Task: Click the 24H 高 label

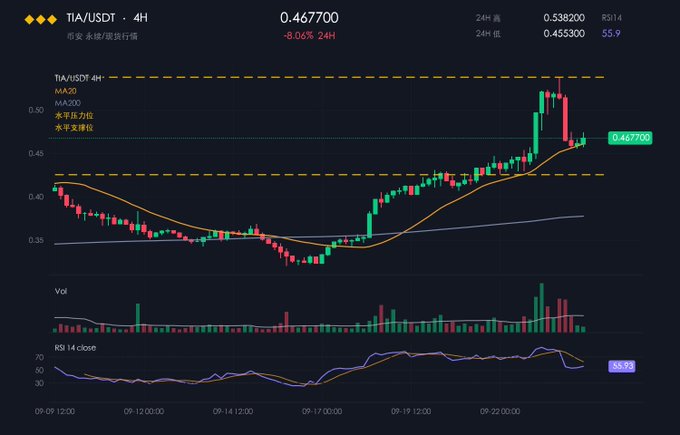Action: click(x=488, y=18)
